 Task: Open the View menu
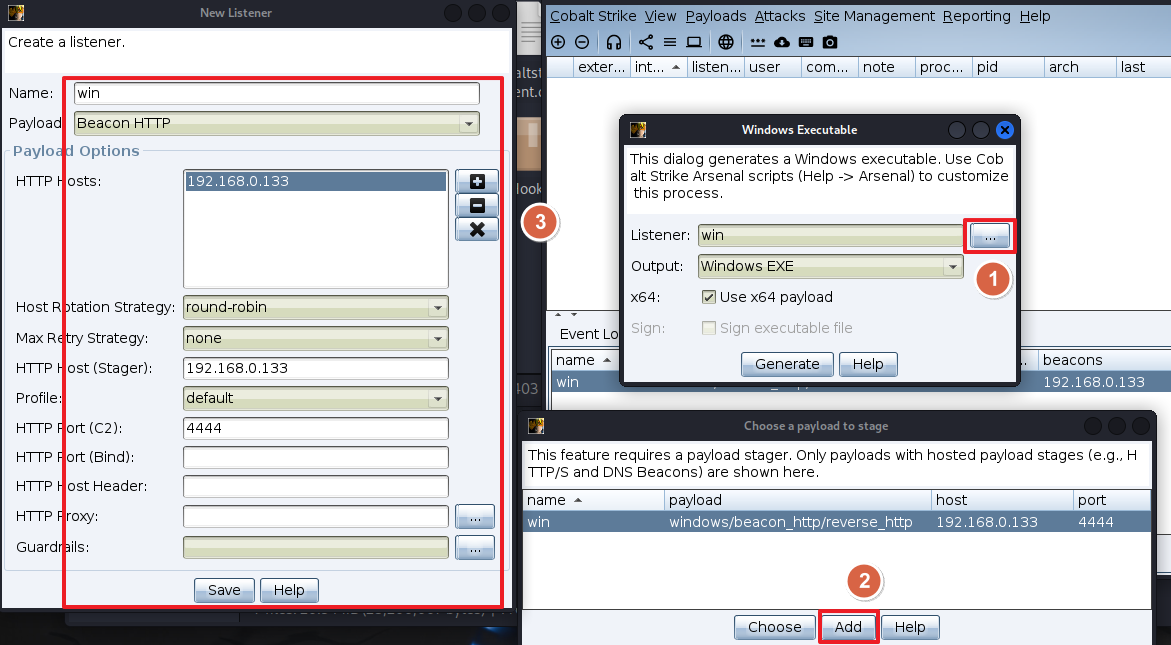660,16
